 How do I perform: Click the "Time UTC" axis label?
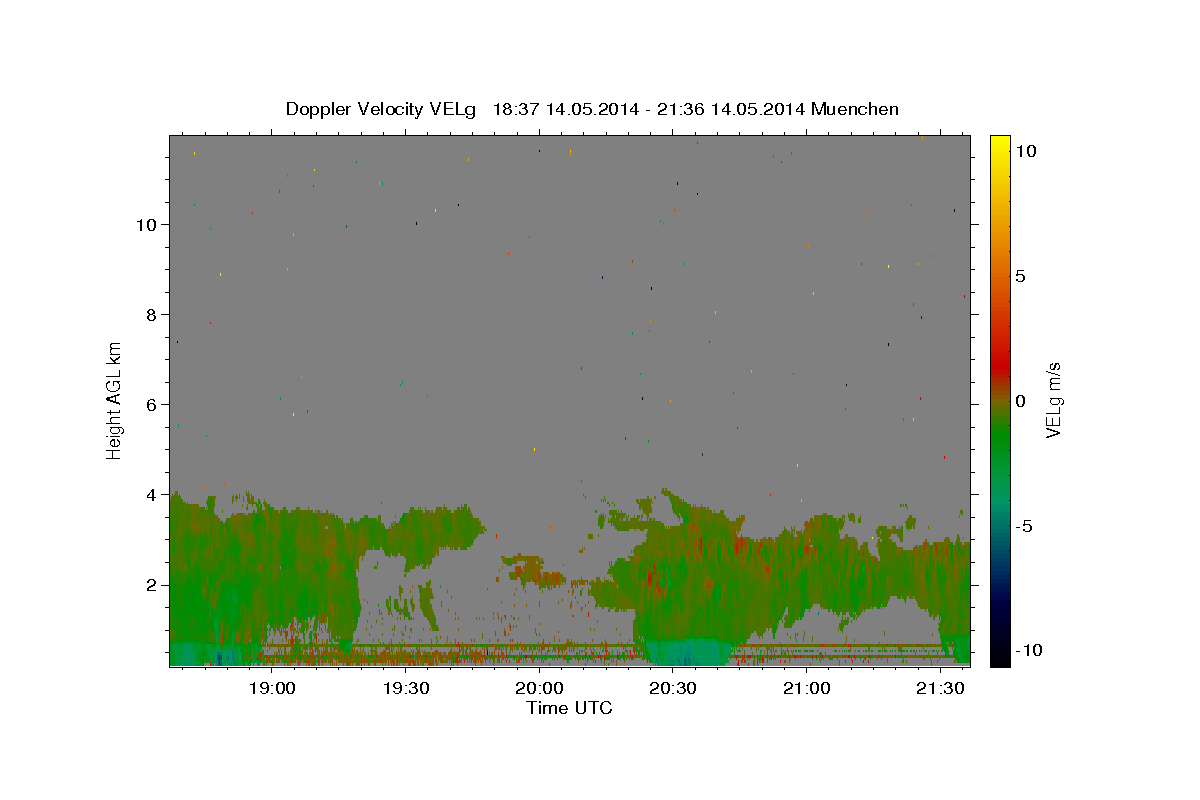tap(569, 708)
